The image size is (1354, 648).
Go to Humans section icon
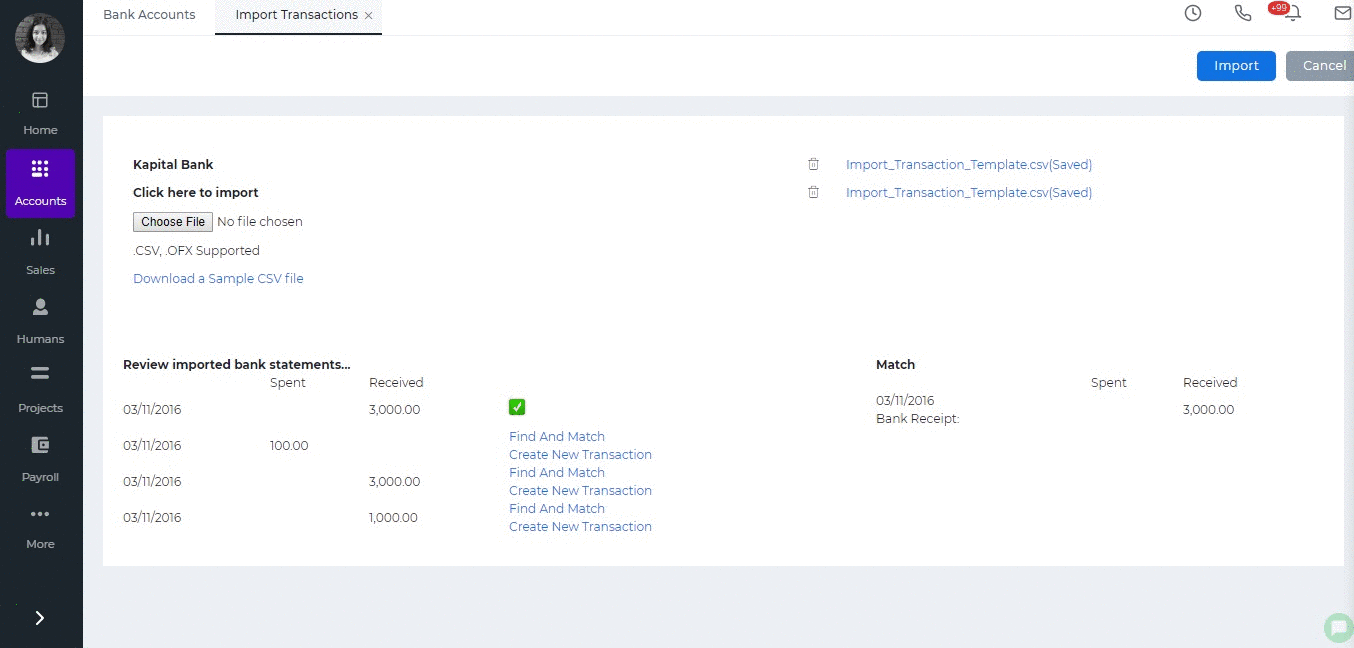click(40, 307)
